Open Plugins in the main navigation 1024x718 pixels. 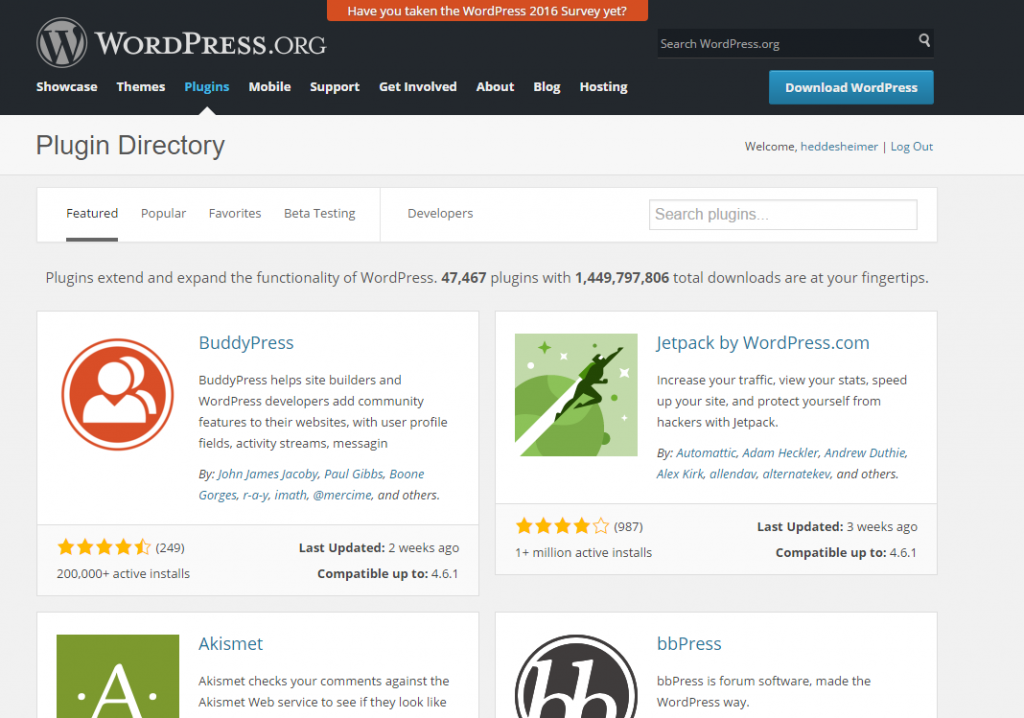[206, 87]
